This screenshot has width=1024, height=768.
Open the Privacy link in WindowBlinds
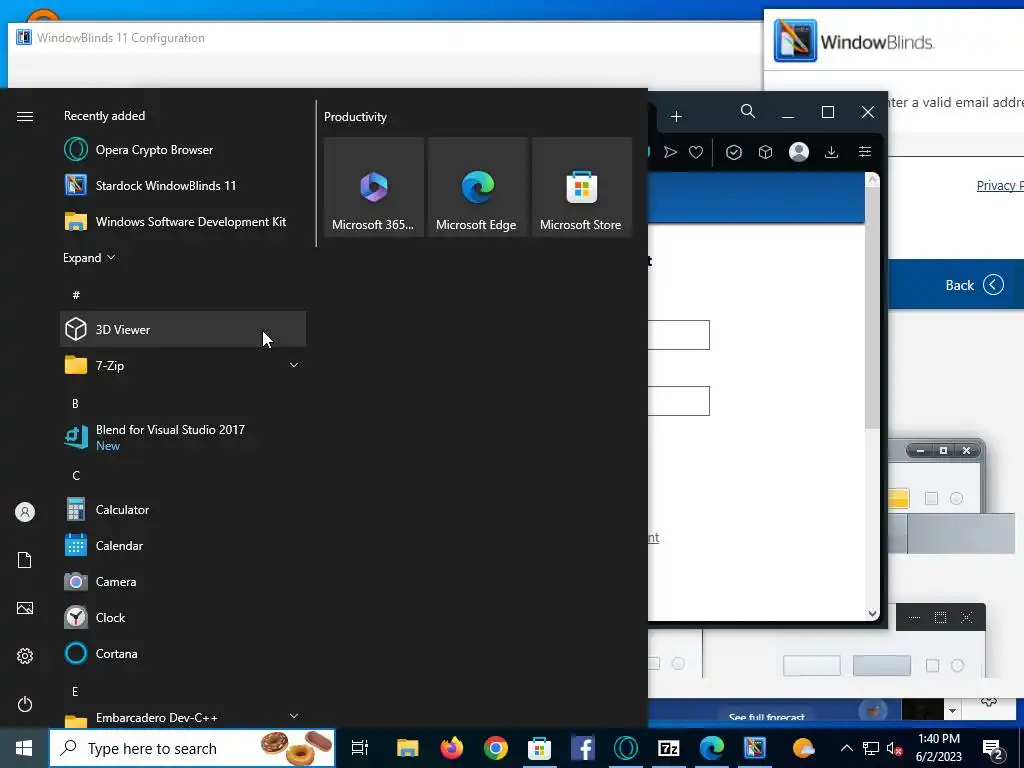pyautogui.click(x=999, y=185)
